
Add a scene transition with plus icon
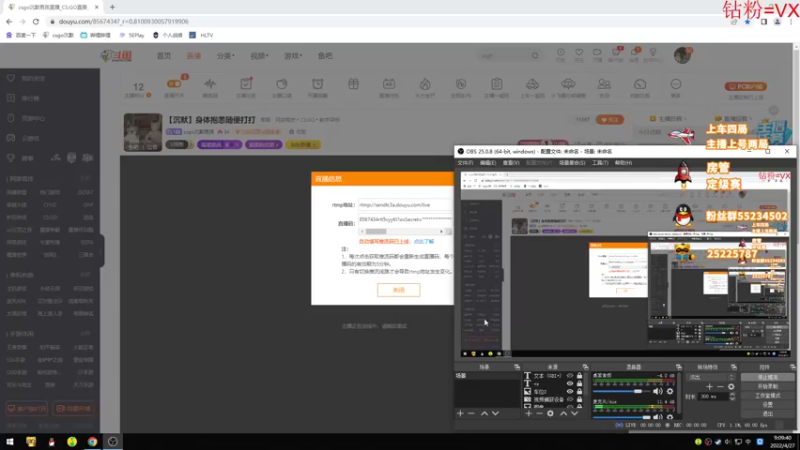click(x=709, y=387)
